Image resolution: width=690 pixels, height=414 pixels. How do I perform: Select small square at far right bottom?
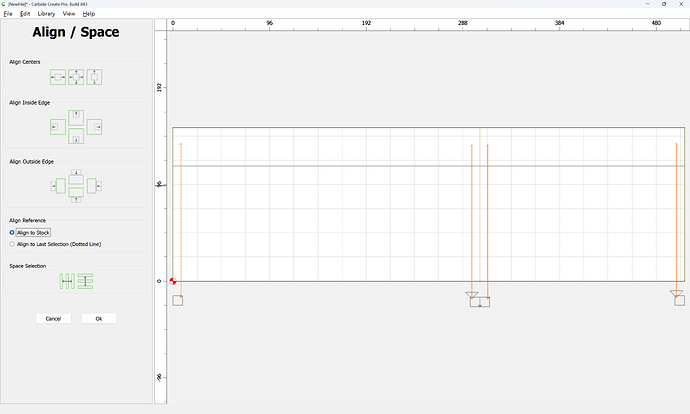679,300
